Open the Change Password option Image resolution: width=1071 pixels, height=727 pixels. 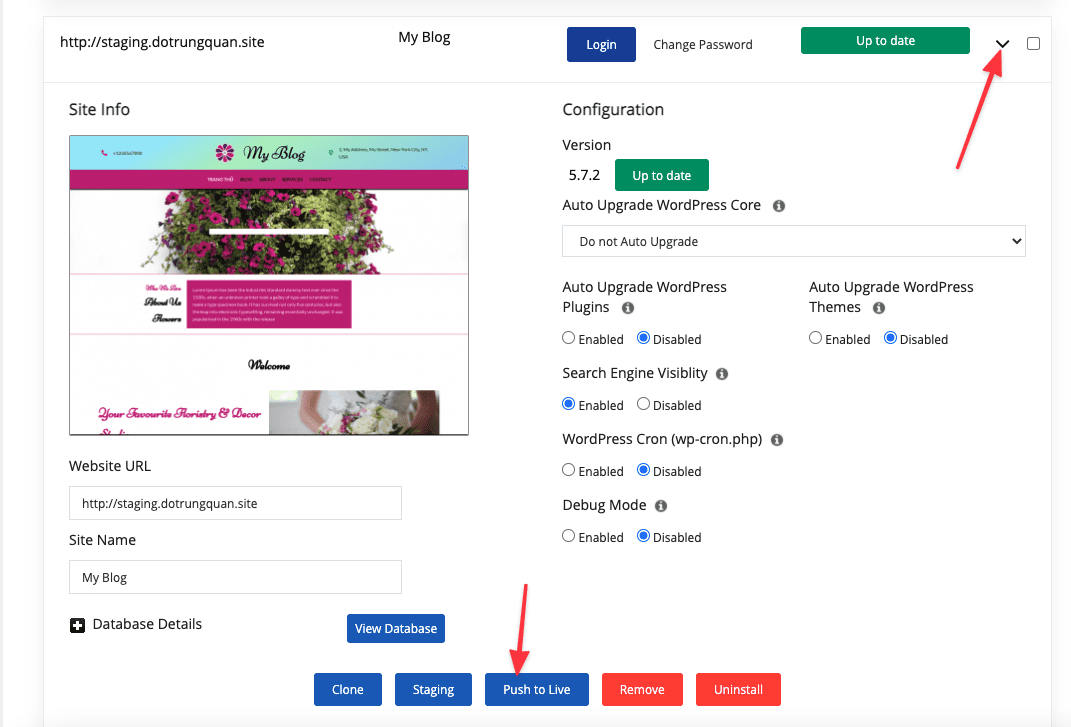tap(702, 44)
